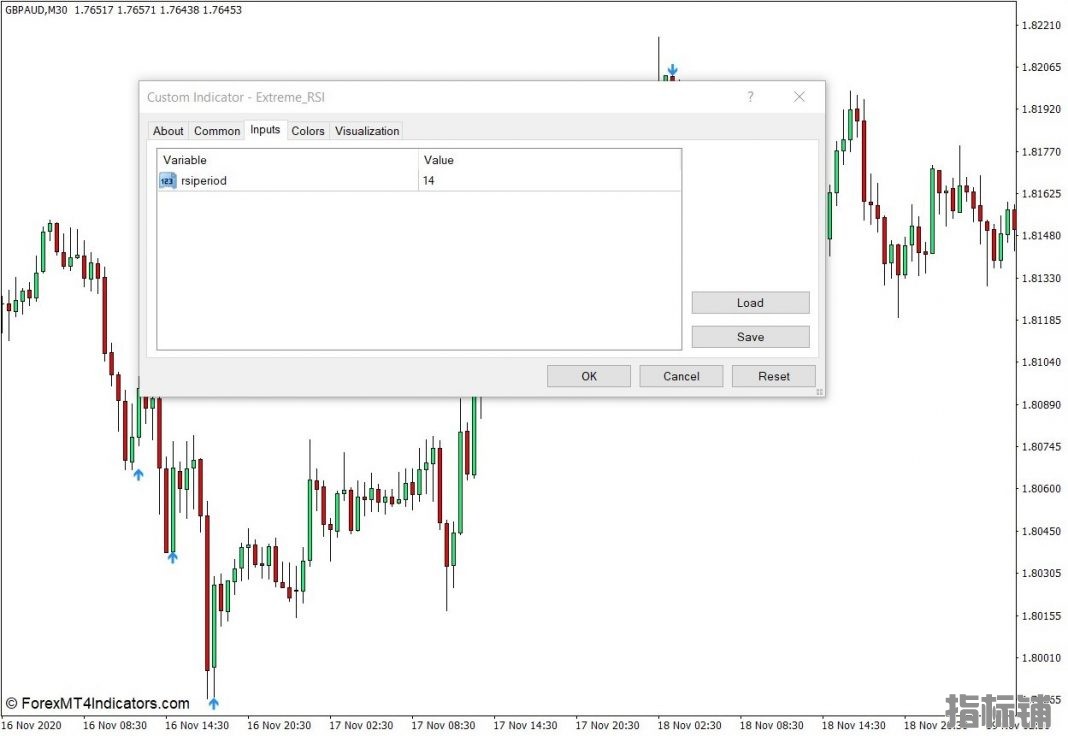
Task: Click the OK button
Action: pyautogui.click(x=589, y=376)
